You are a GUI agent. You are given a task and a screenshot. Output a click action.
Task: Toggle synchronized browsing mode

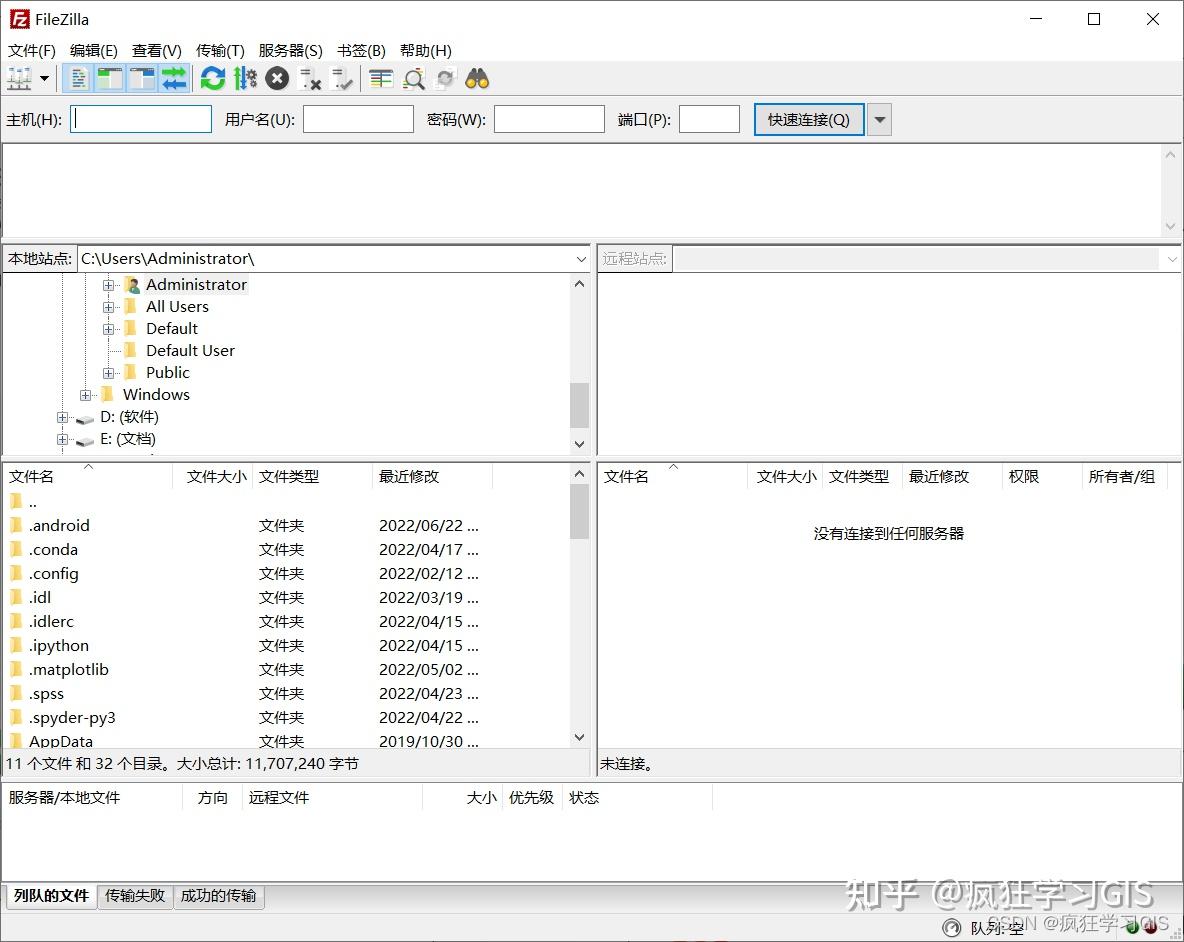click(445, 78)
